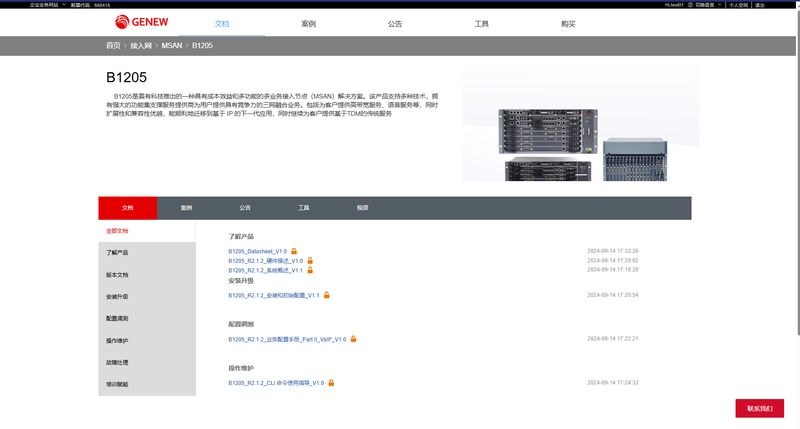The width and height of the screenshot is (800, 429).
Task: Click lock icon beside CLI 命令使用指导_V1.0
Action: [332, 383]
